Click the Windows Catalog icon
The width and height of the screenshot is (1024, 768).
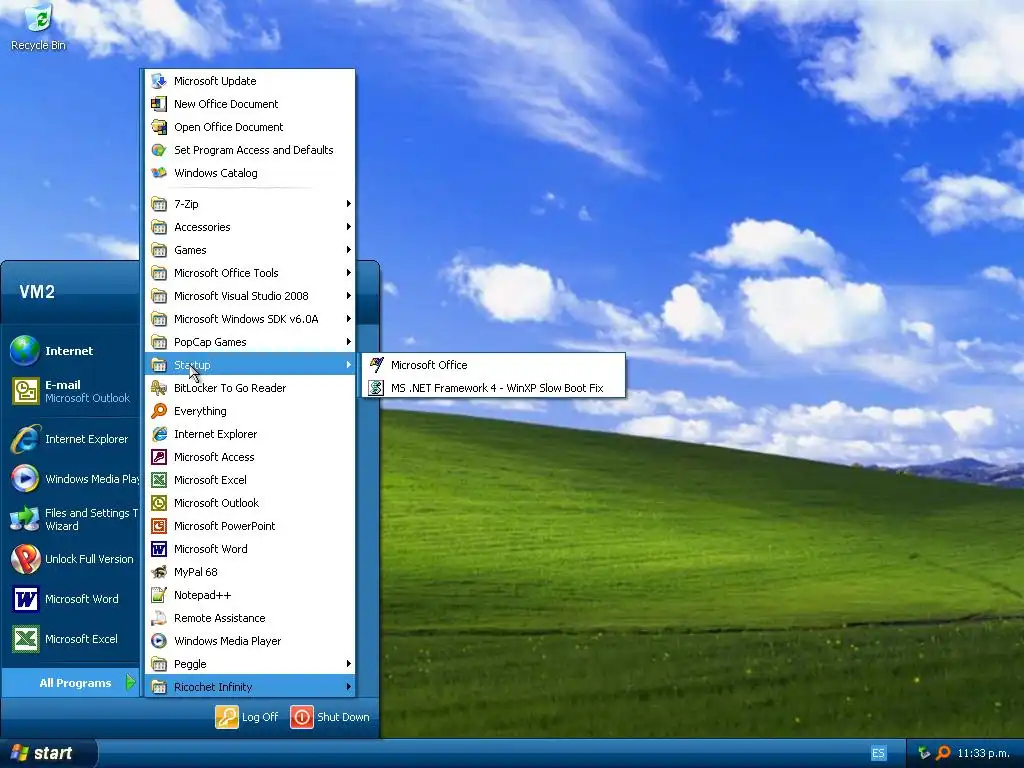tap(159, 172)
